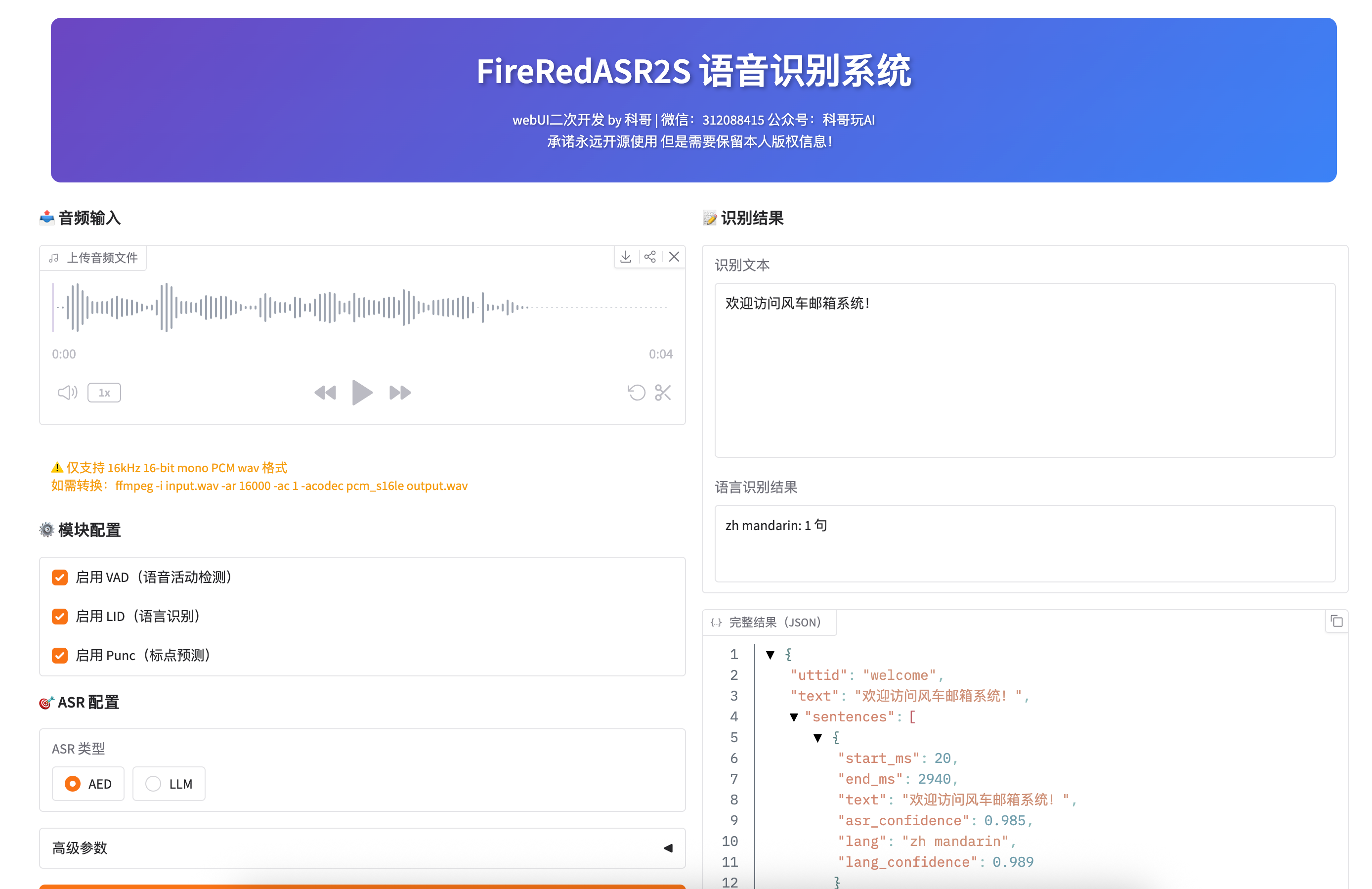
Task: Change playback speed 1x button
Action: (x=104, y=393)
